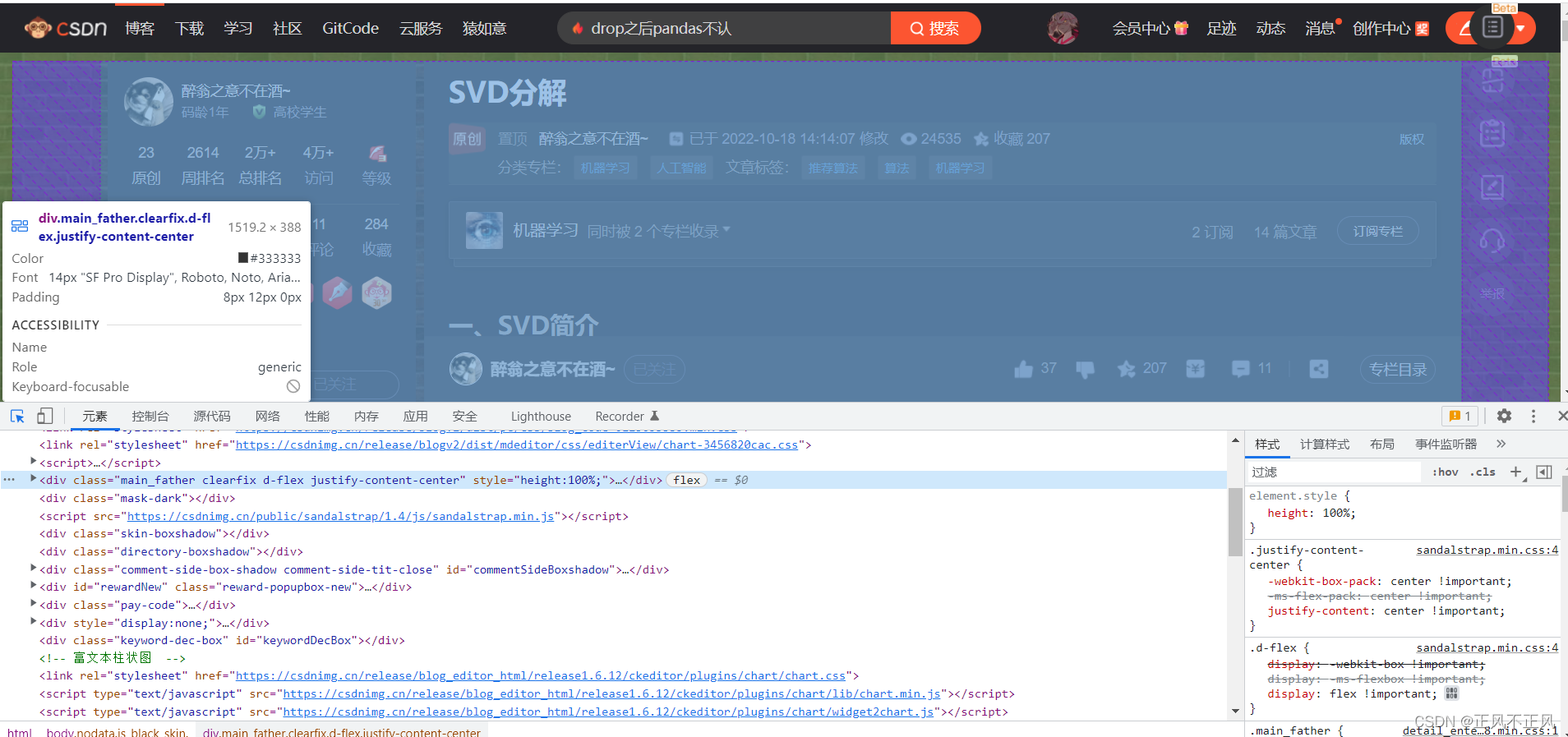Switch to the 控制台 DevTools tab
The height and width of the screenshot is (737, 1568).
pos(150,417)
